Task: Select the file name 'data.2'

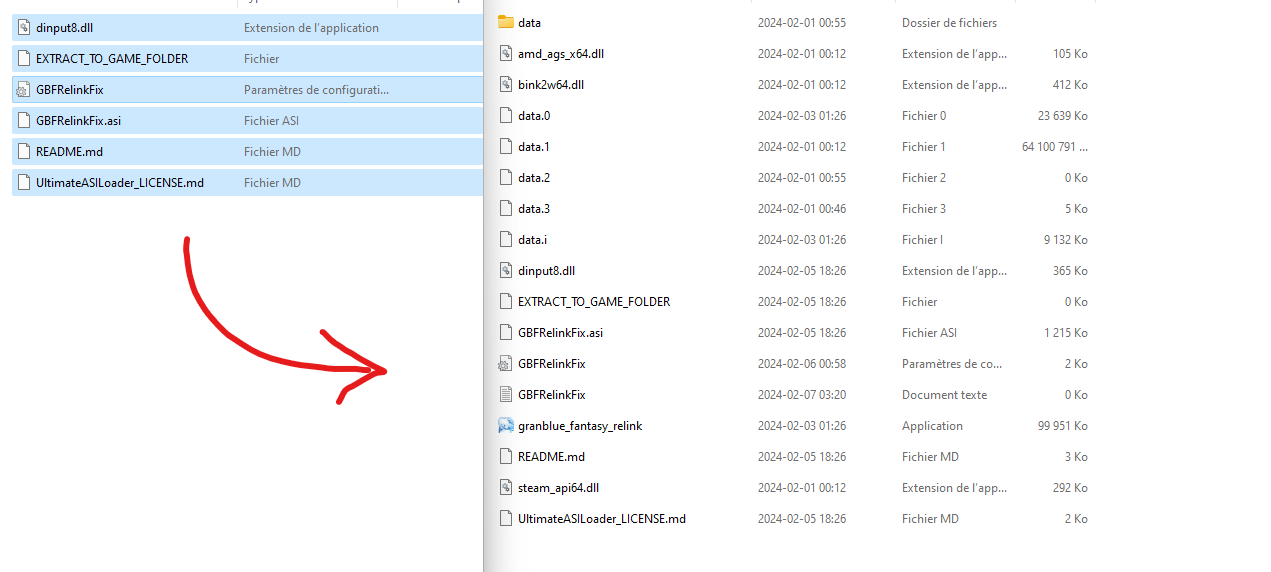Action: (534, 177)
